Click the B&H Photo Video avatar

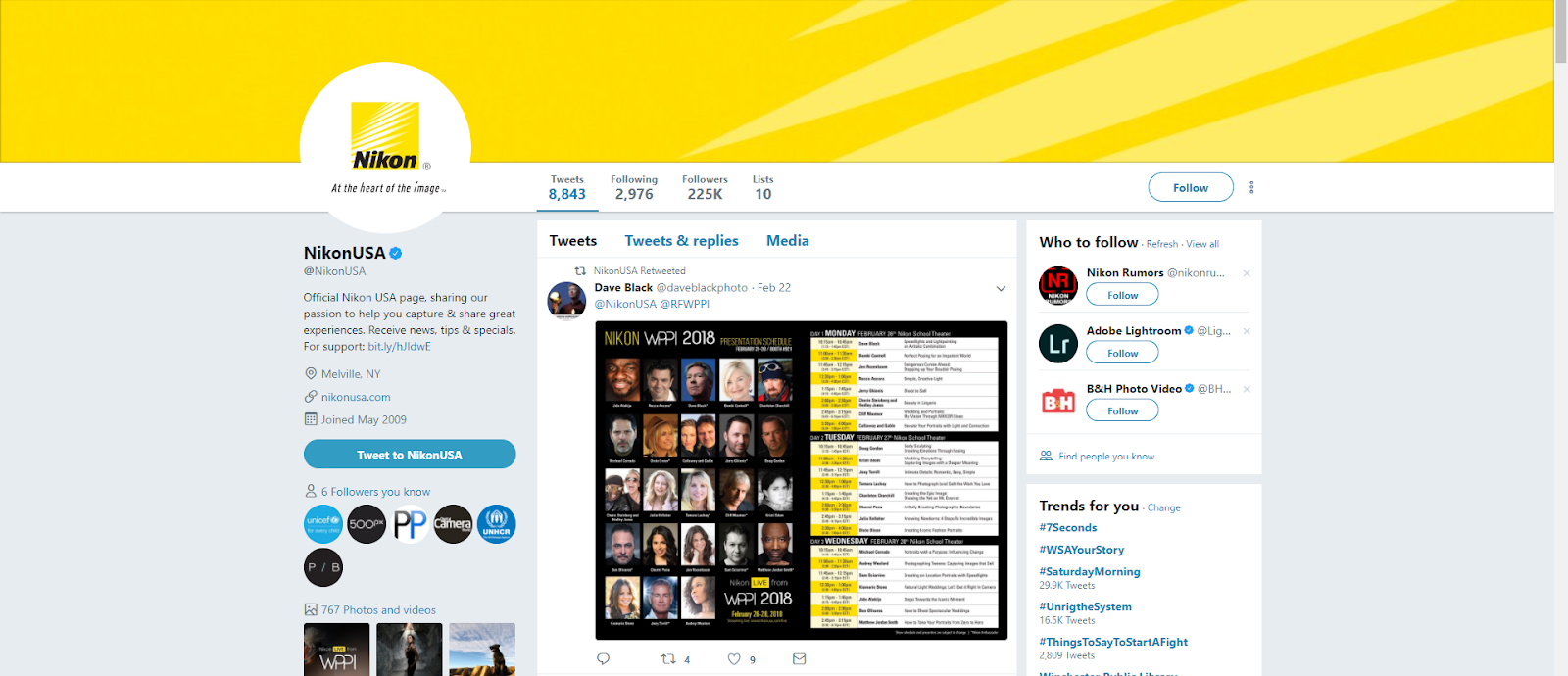click(x=1058, y=401)
